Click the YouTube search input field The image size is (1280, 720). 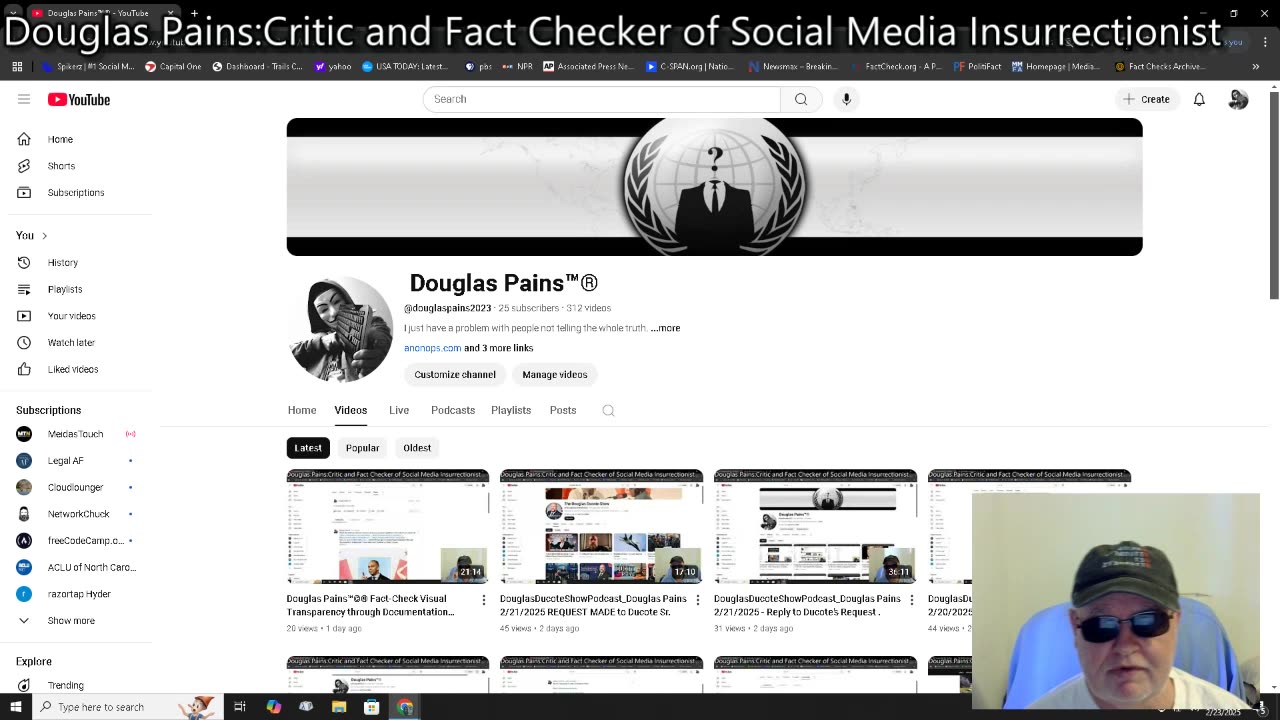tap(601, 99)
